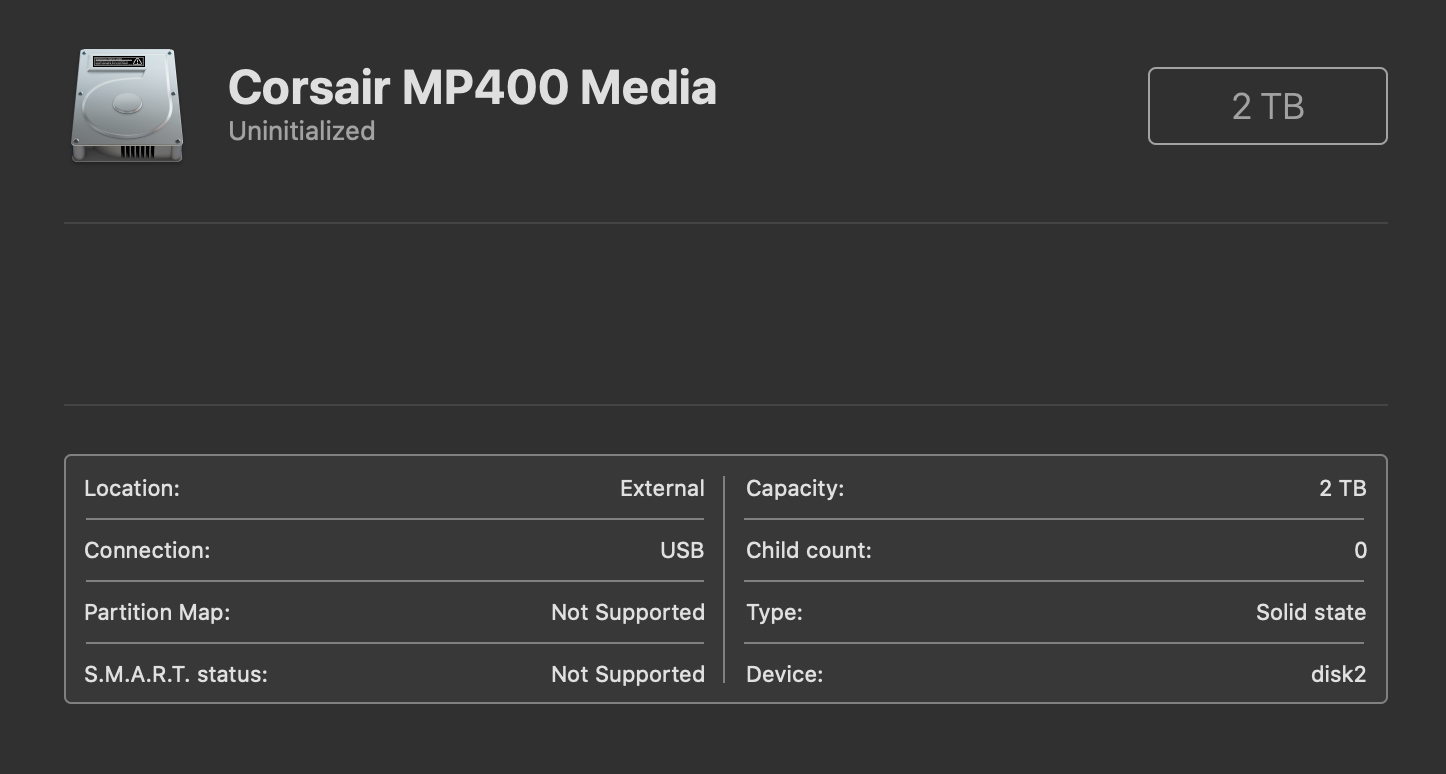Select the Location label
Screen dimensions: 1446x774
click(132, 488)
